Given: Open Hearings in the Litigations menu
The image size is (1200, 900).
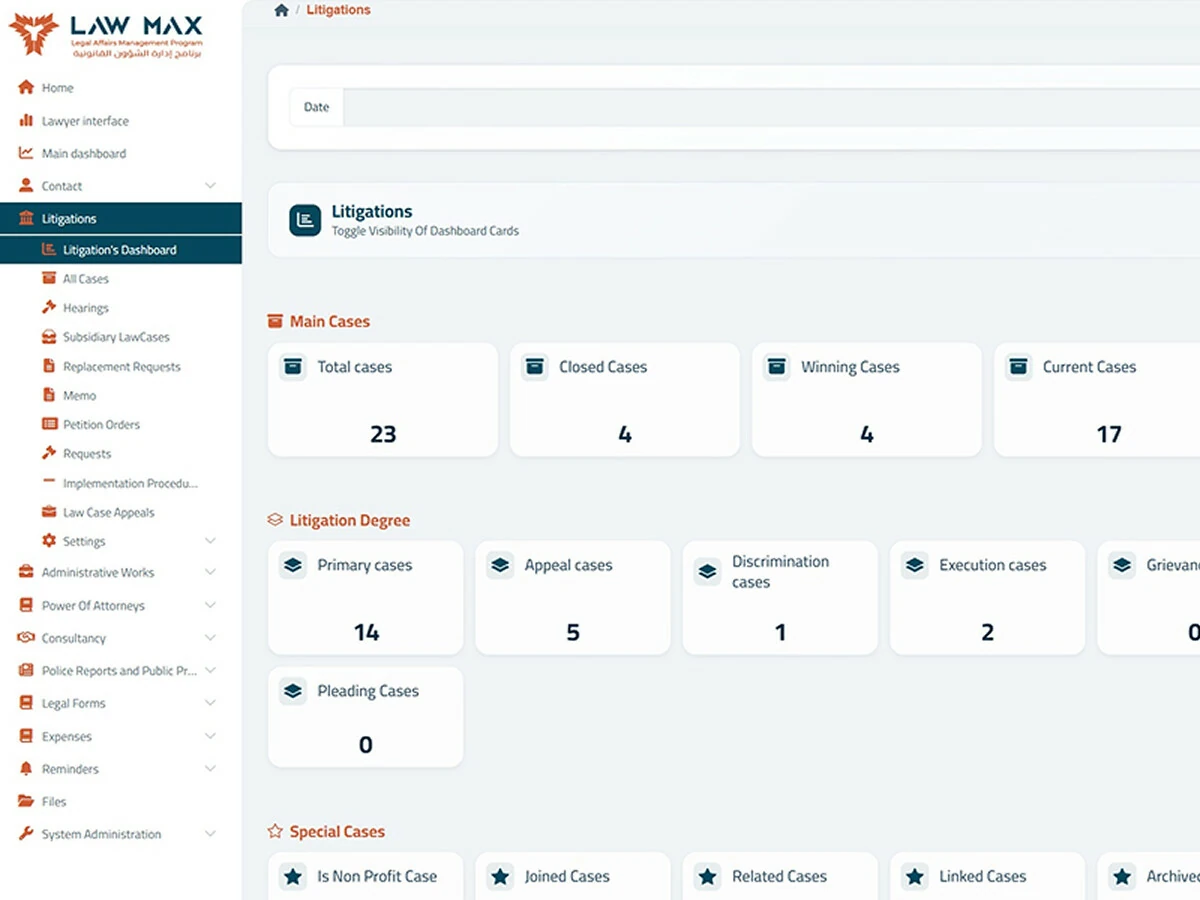Looking at the screenshot, I should tap(86, 308).
